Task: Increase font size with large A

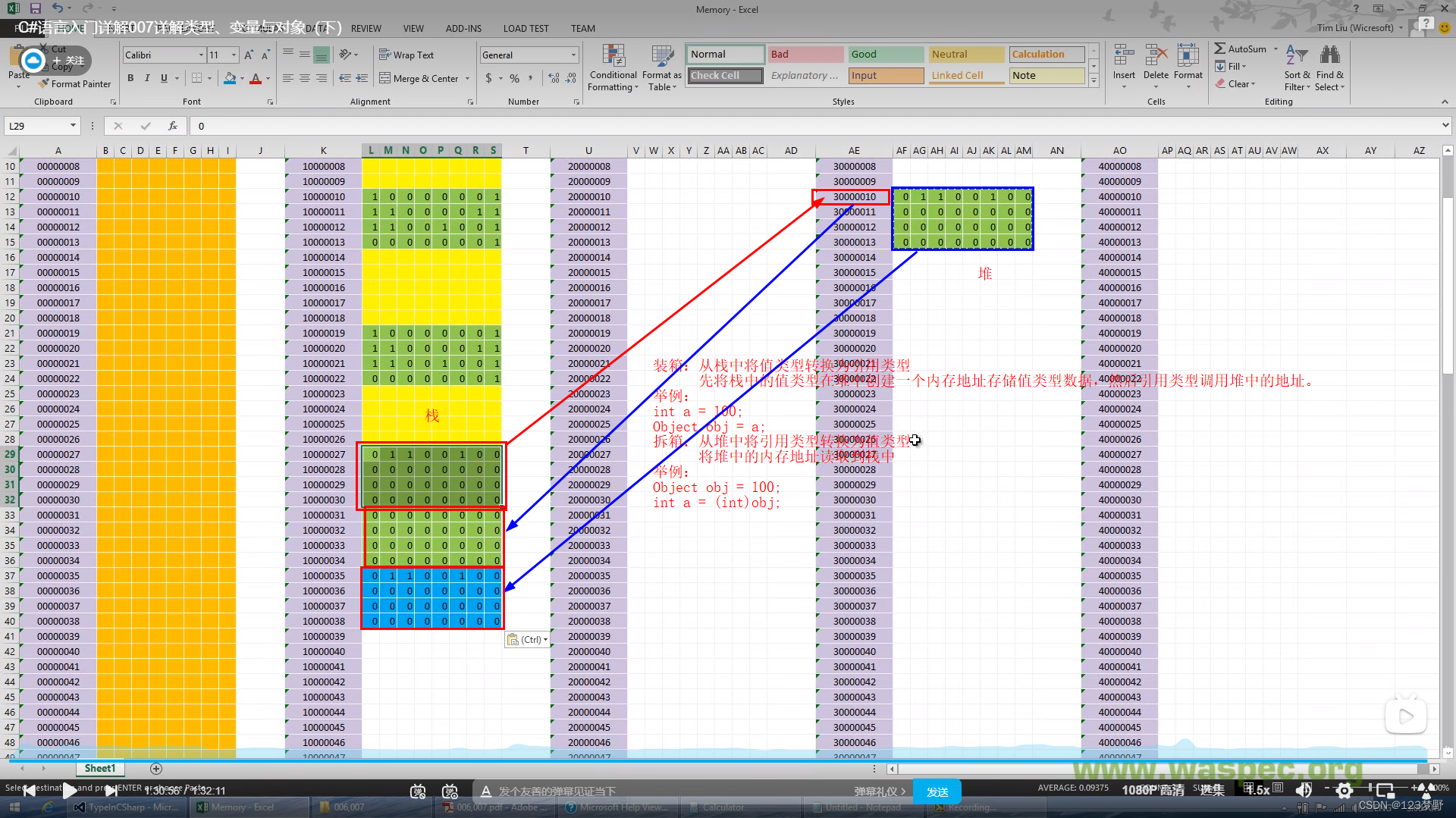Action: pos(249,55)
